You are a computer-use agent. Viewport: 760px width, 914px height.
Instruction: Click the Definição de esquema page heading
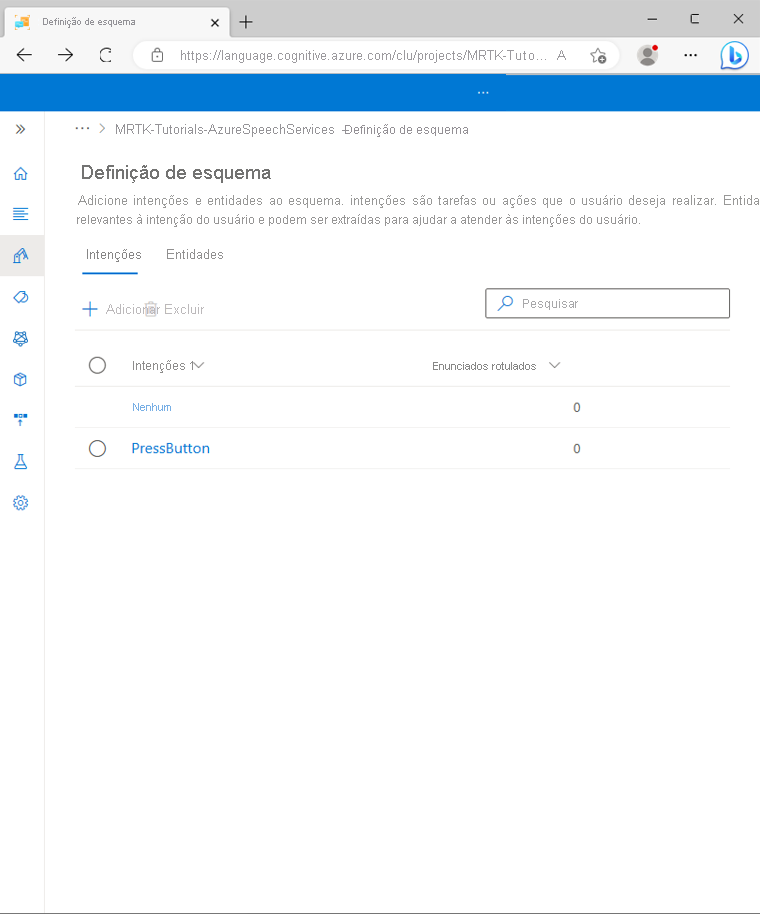point(175,173)
